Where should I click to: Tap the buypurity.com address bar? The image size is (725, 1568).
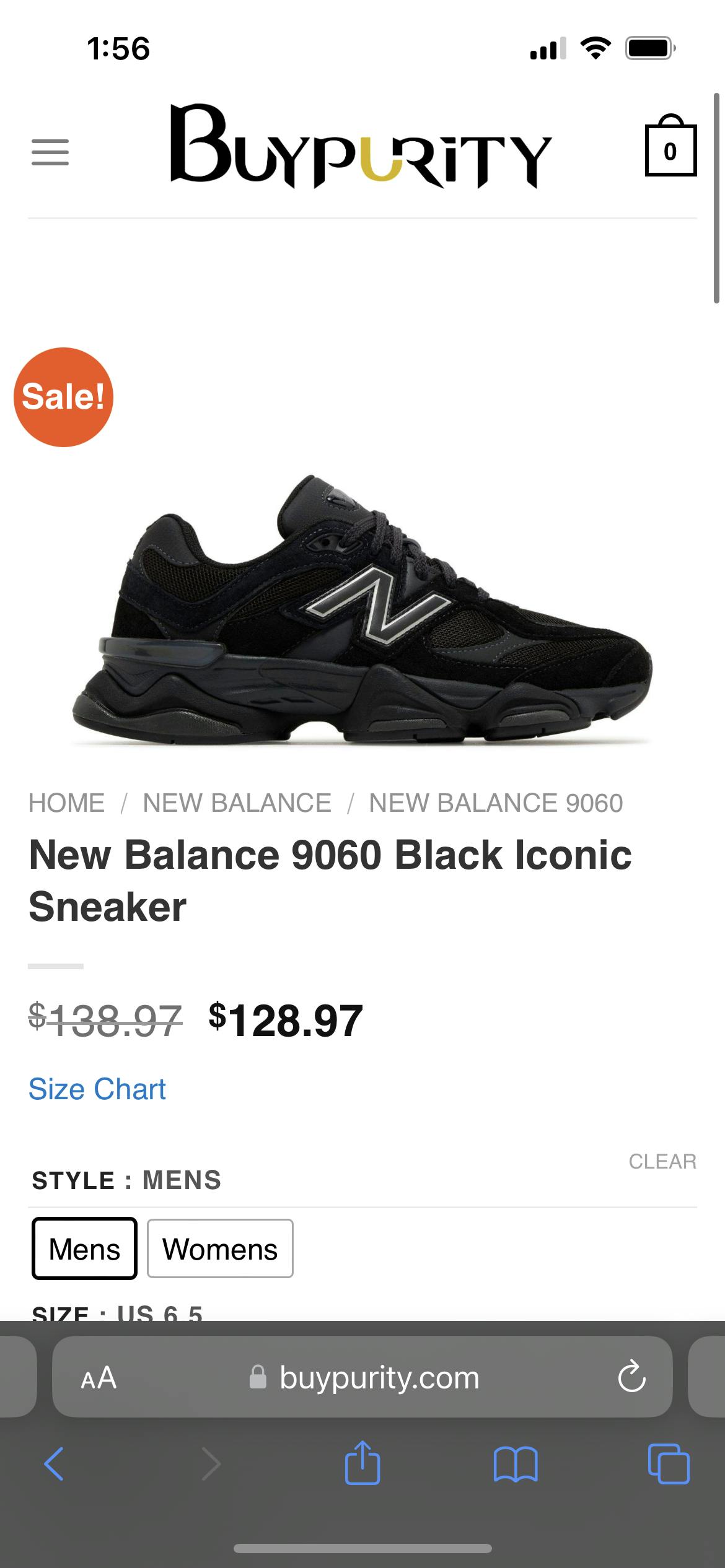coord(379,1378)
